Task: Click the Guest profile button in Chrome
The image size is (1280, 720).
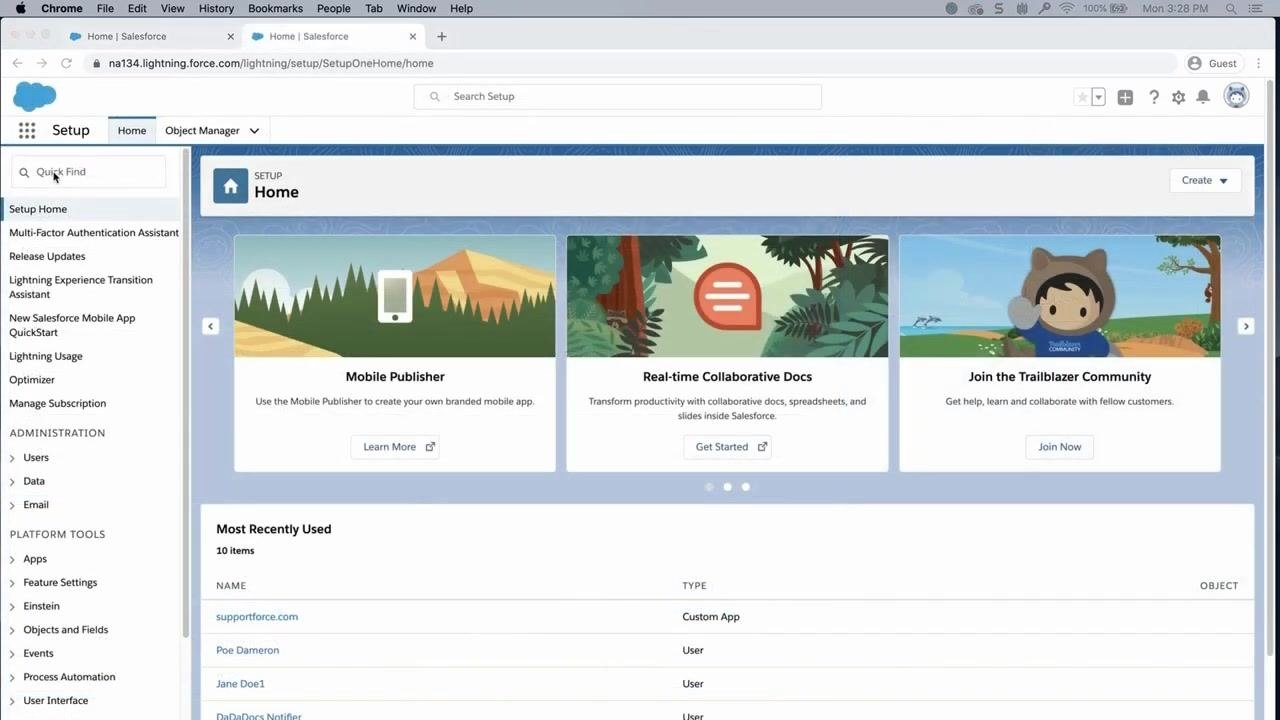Action: pos(1212,63)
